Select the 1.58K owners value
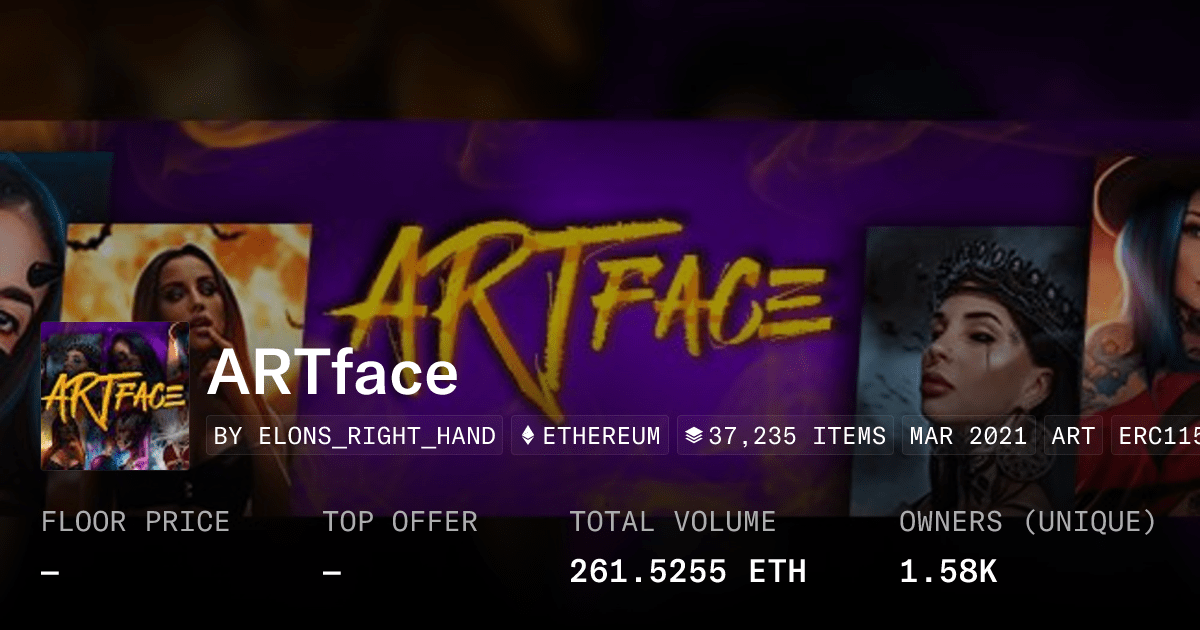The height and width of the screenshot is (630, 1200). pos(948,571)
